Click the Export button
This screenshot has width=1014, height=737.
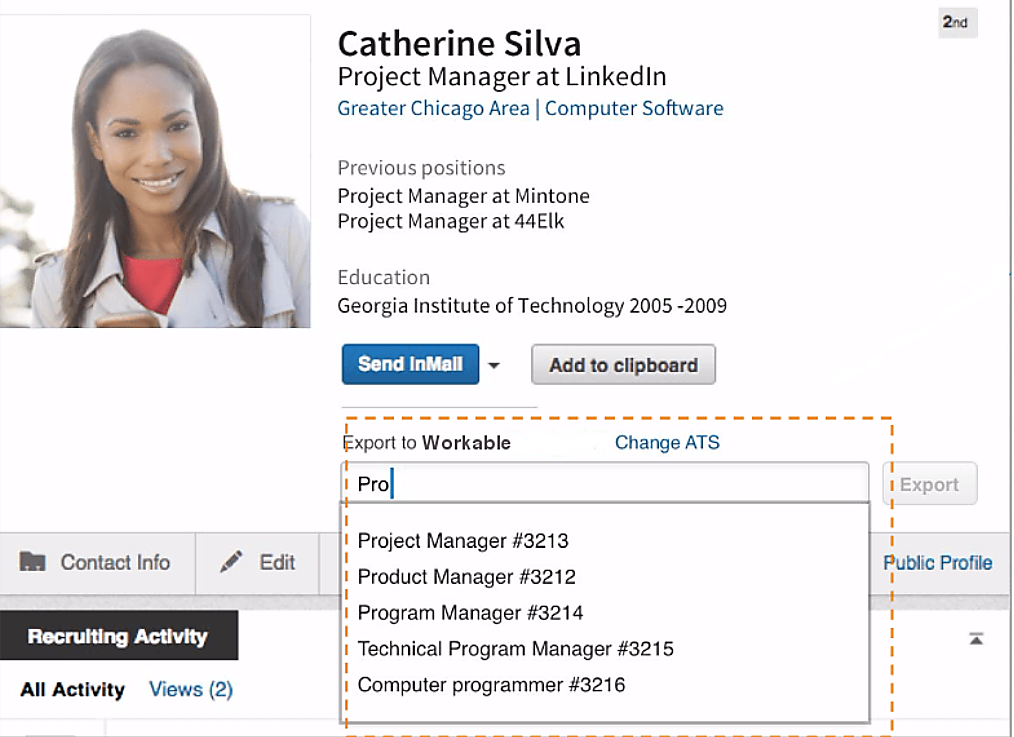(x=929, y=484)
